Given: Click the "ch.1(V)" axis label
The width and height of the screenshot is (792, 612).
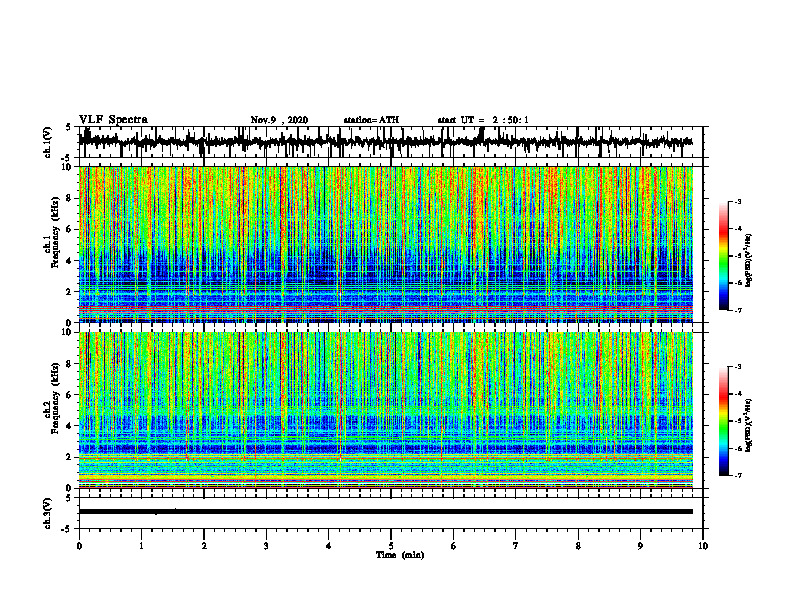Looking at the screenshot, I should click(48, 142).
